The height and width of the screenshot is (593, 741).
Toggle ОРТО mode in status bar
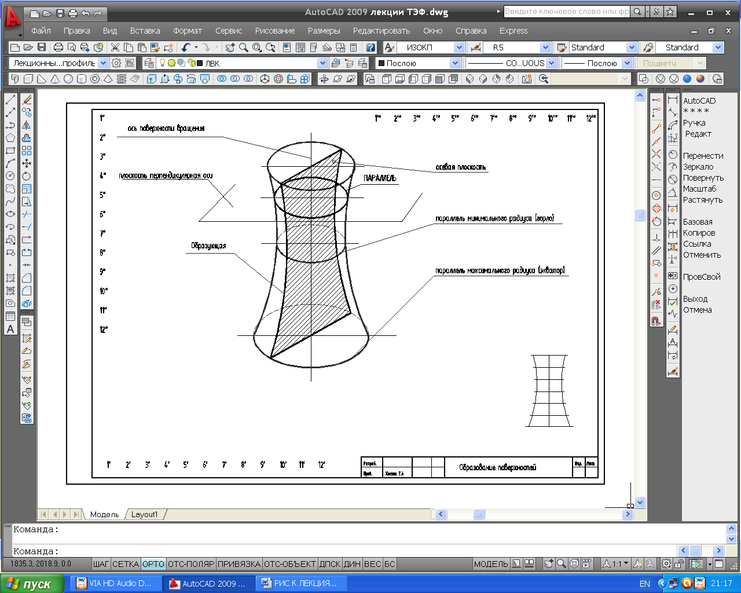point(153,564)
